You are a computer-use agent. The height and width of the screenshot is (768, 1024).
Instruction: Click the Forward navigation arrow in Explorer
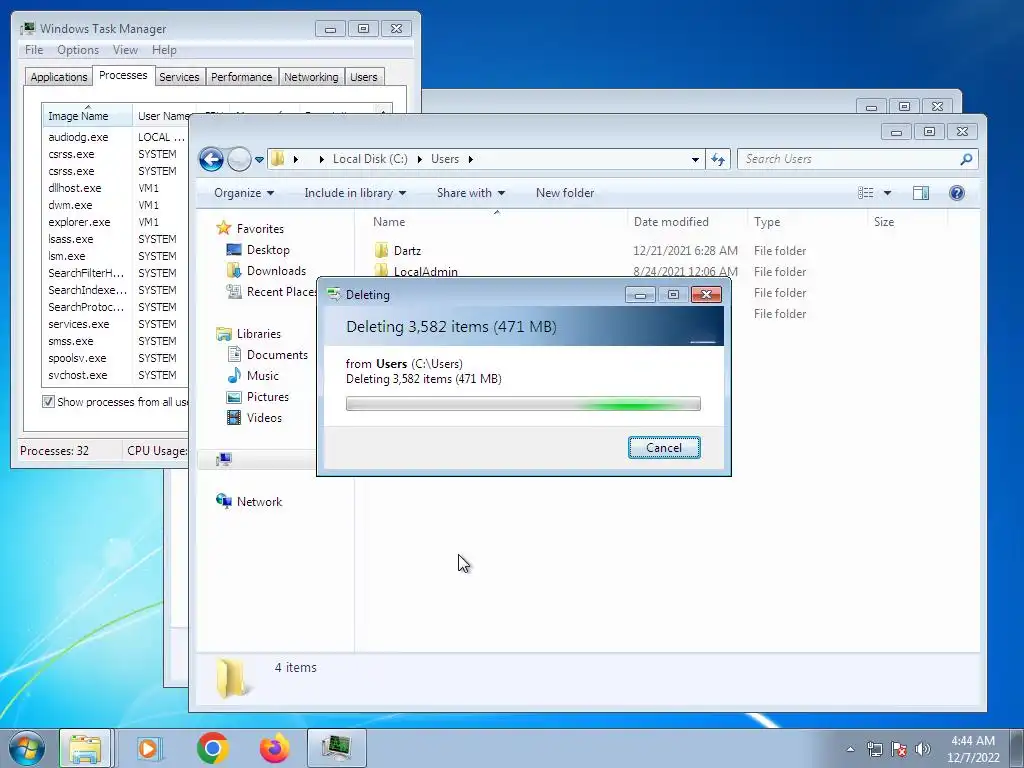pos(239,159)
